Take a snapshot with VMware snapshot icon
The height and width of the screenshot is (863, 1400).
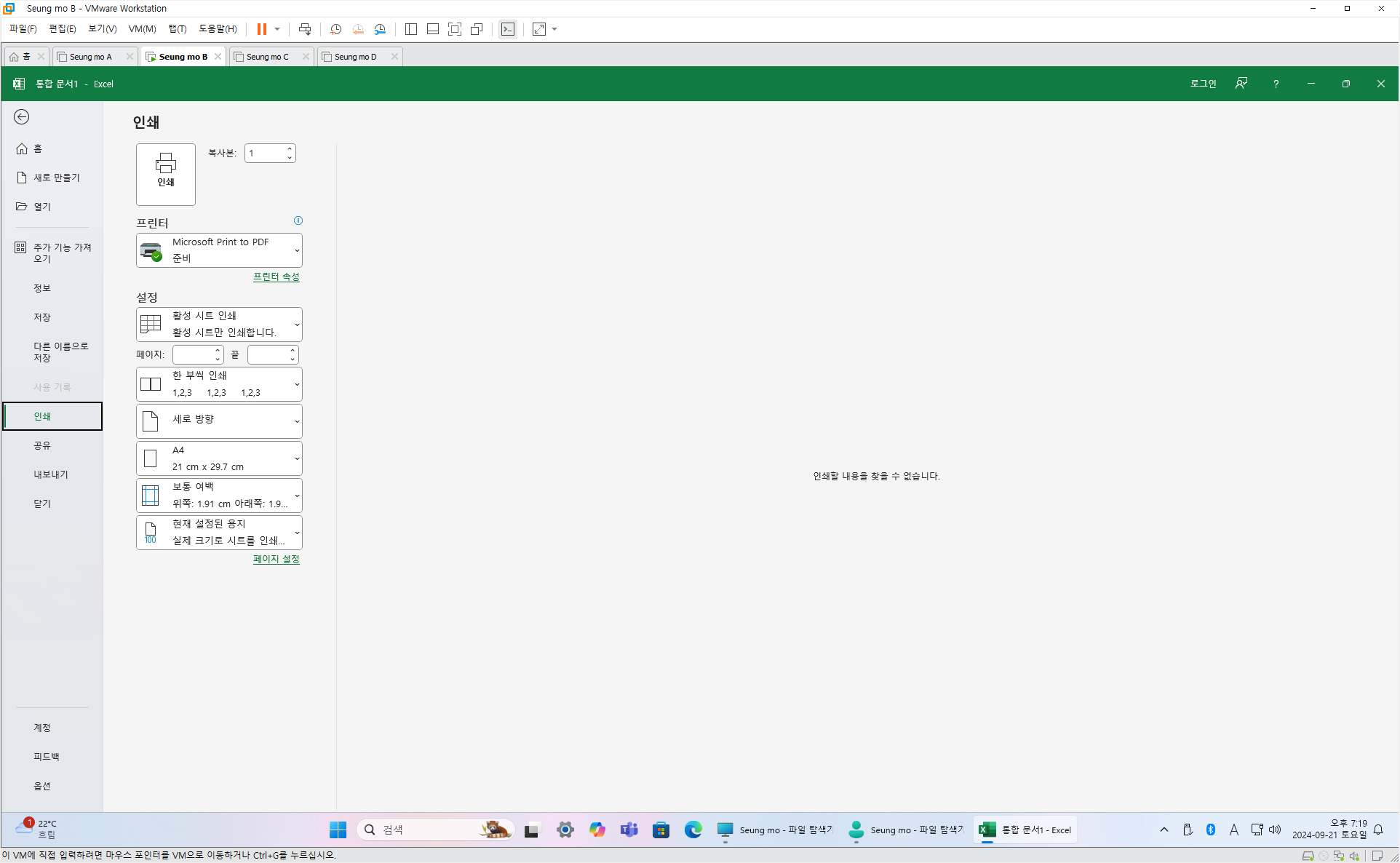[335, 29]
